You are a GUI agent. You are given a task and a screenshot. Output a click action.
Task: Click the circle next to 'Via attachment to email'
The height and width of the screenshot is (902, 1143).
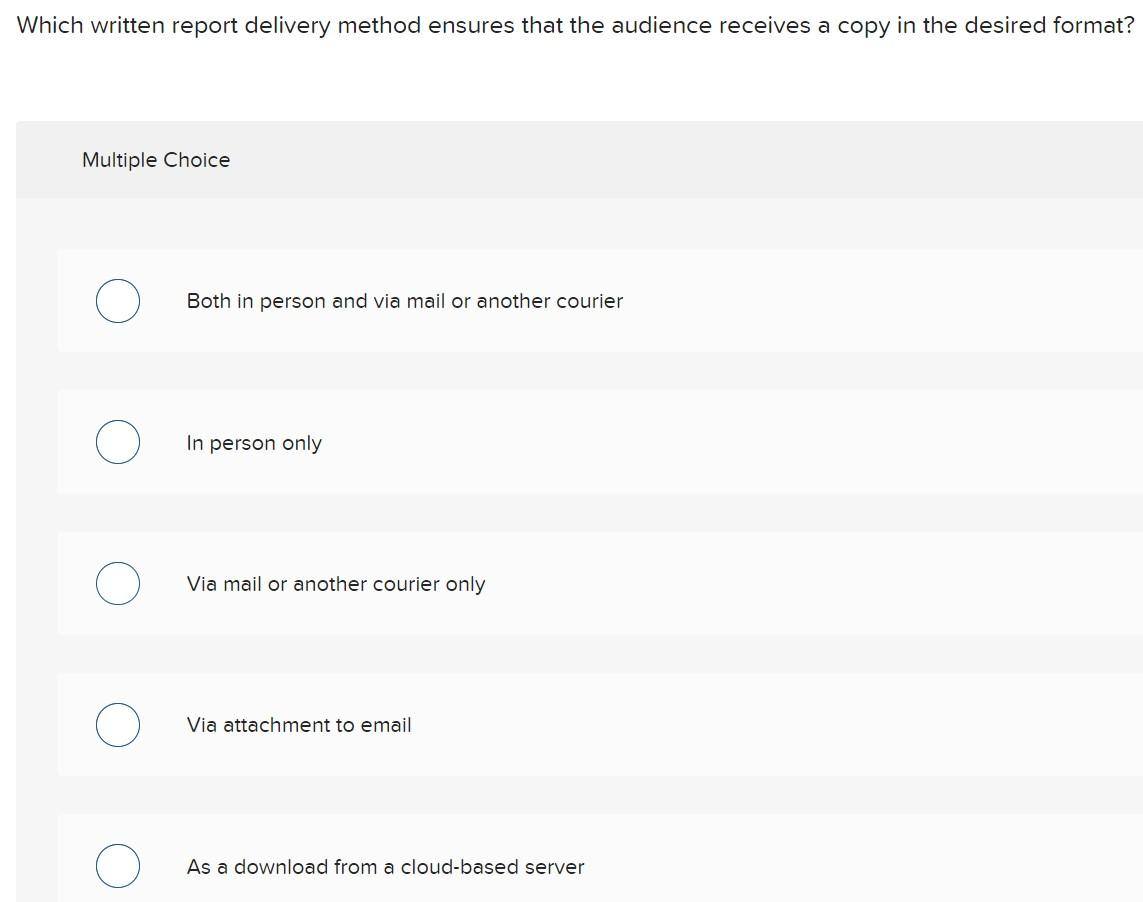point(117,725)
